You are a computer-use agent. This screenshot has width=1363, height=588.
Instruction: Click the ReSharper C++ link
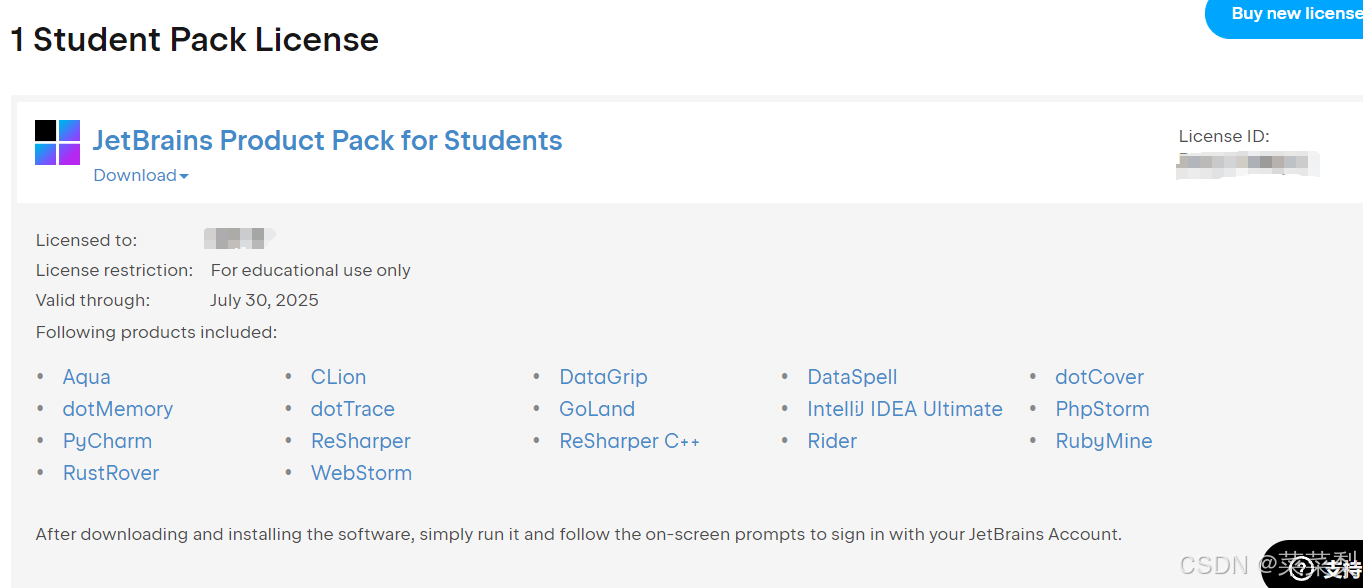(x=630, y=441)
